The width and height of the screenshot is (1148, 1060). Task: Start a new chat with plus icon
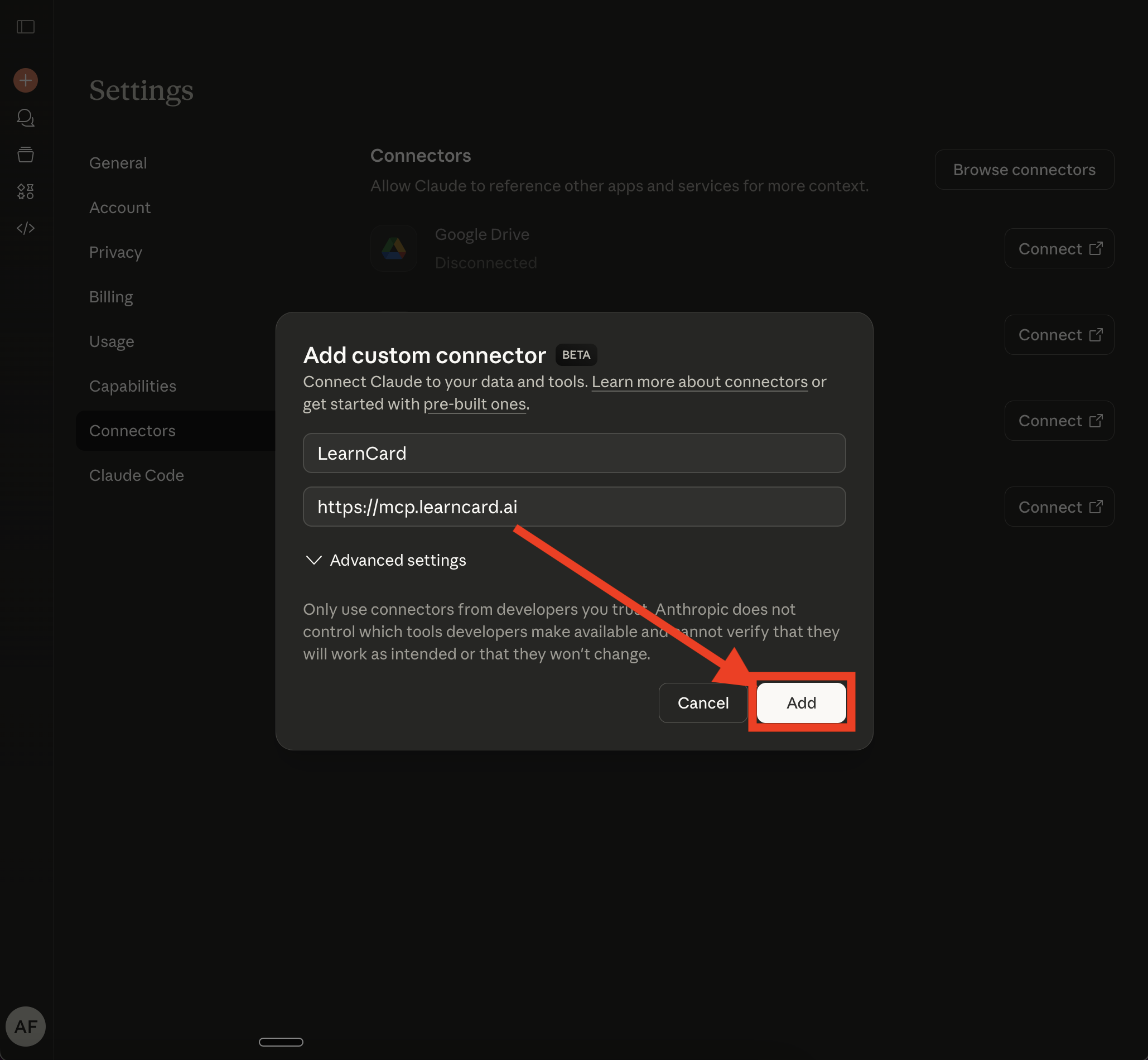pos(26,80)
